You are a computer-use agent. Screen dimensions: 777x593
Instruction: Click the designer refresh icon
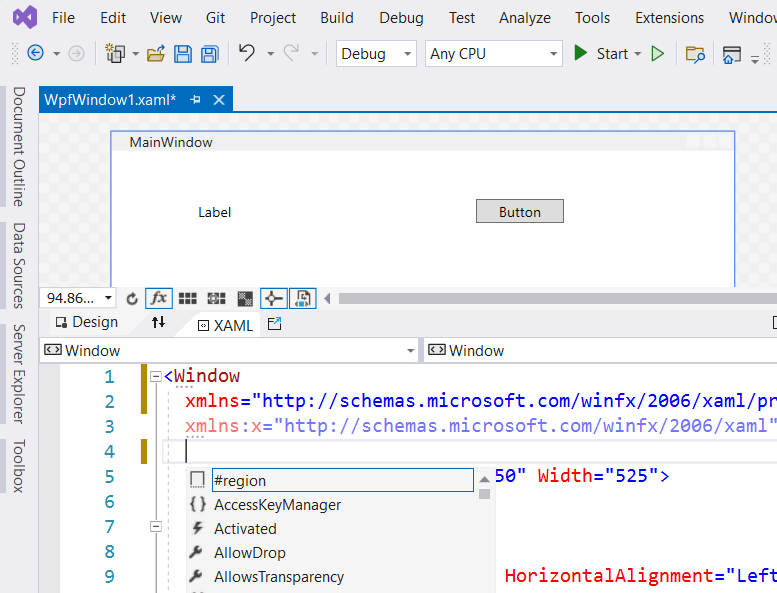pyautogui.click(x=132, y=298)
